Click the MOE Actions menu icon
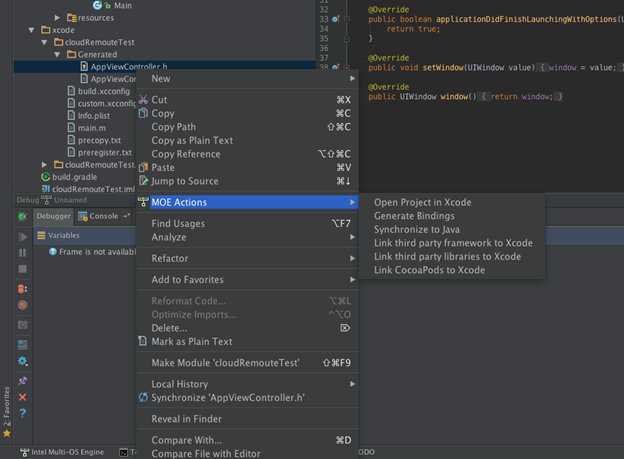This screenshot has height=459, width=624. click(x=143, y=202)
